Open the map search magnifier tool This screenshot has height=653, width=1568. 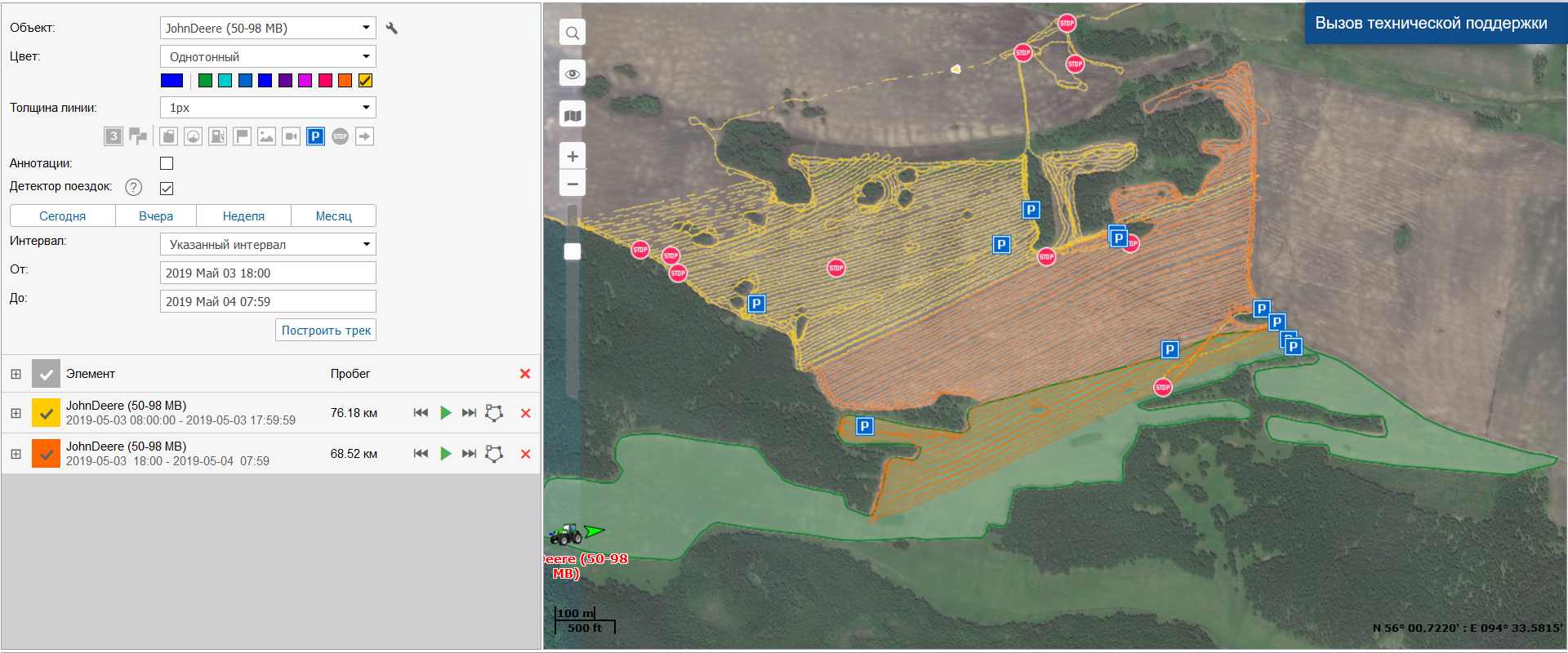[x=572, y=33]
